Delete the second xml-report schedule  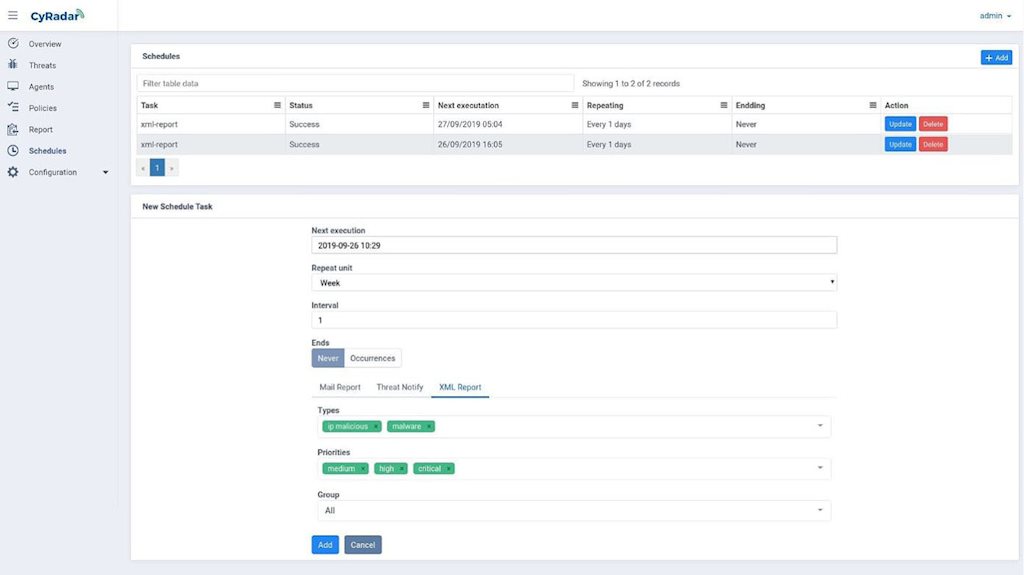pos(932,145)
